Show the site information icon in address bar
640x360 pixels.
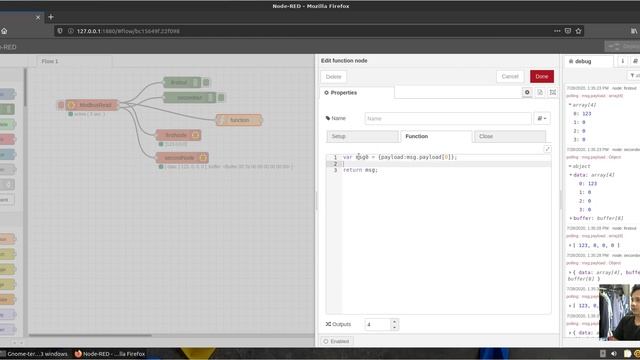click(x=71, y=31)
